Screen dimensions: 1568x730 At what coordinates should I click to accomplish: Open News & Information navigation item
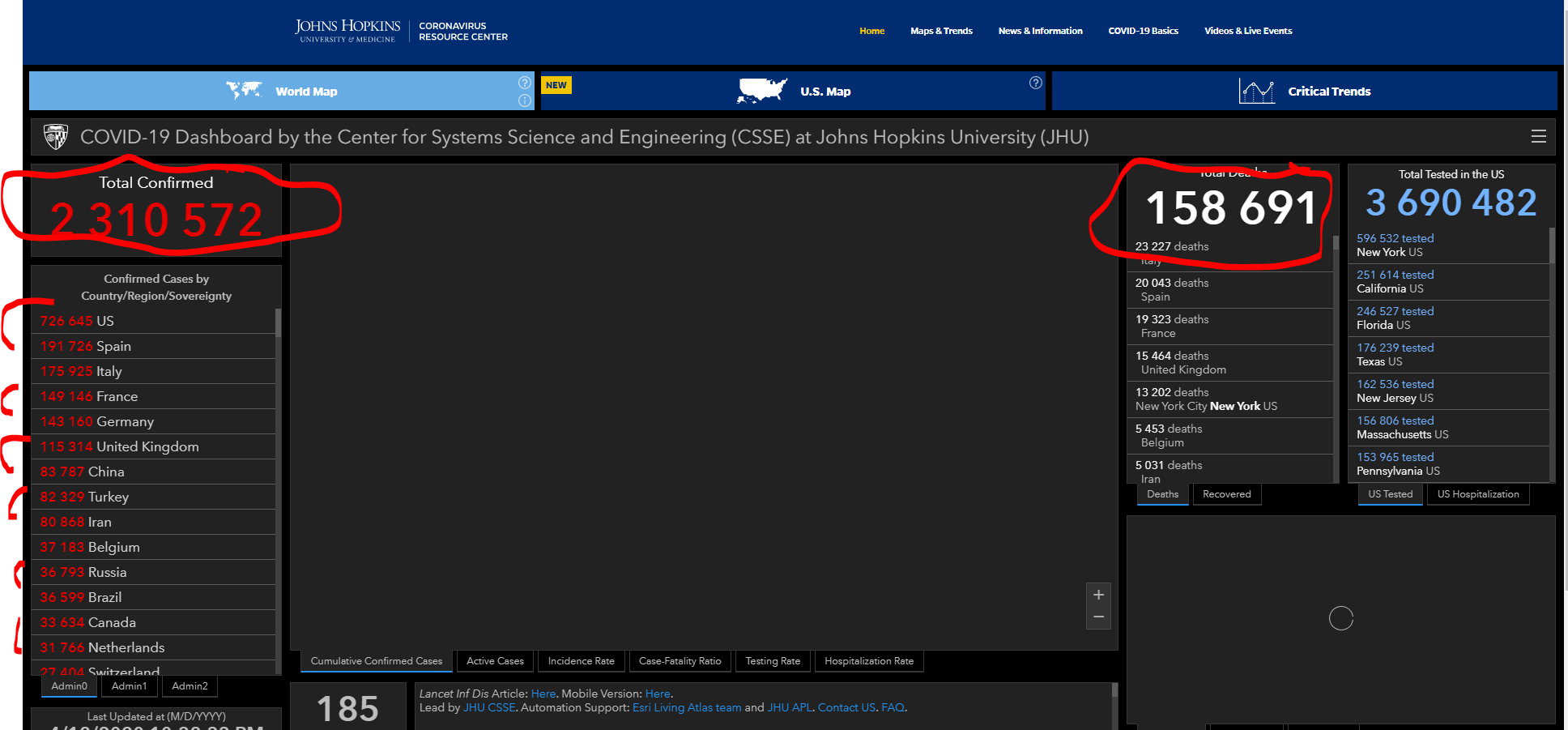1040,31
